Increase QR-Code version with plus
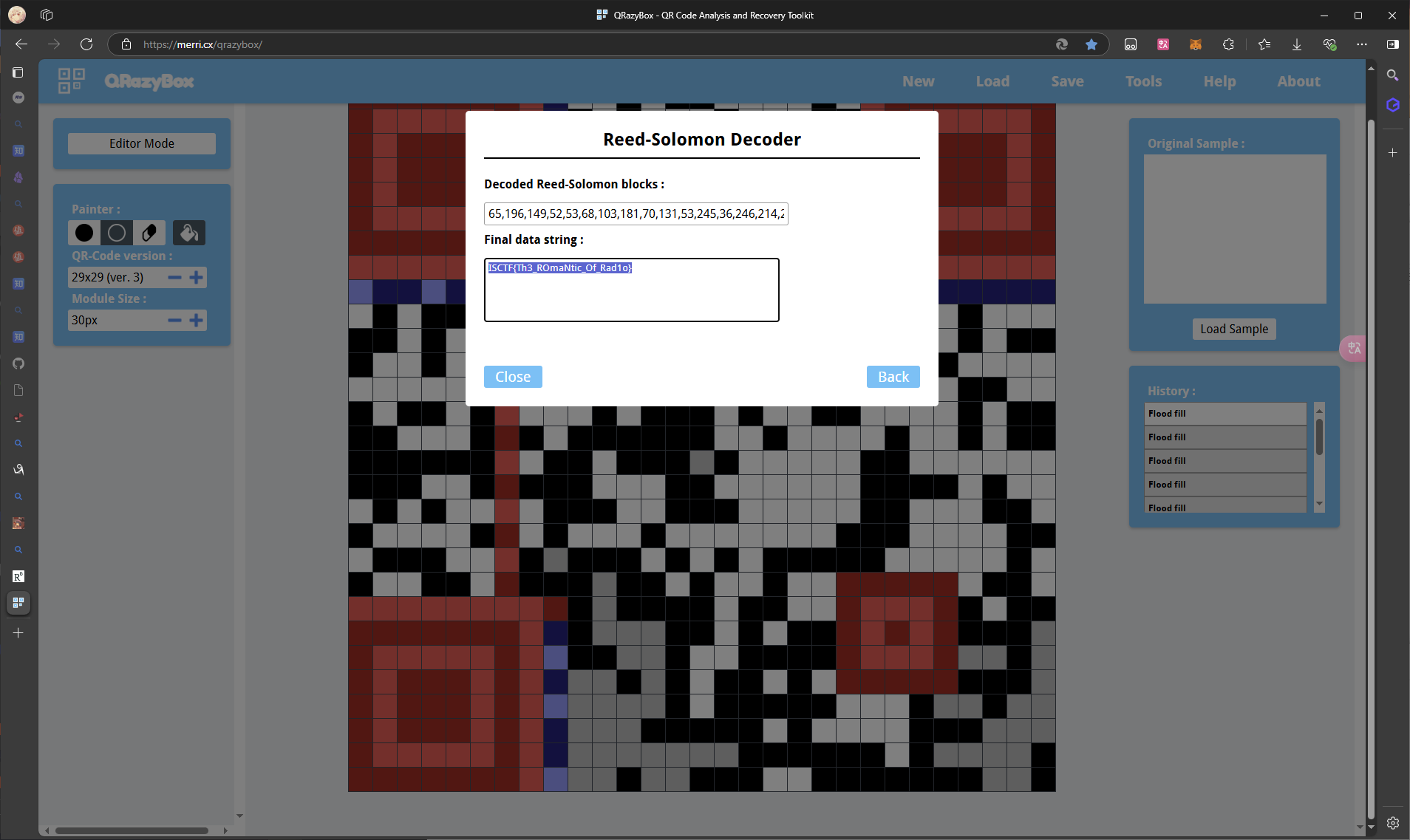 pyautogui.click(x=197, y=277)
